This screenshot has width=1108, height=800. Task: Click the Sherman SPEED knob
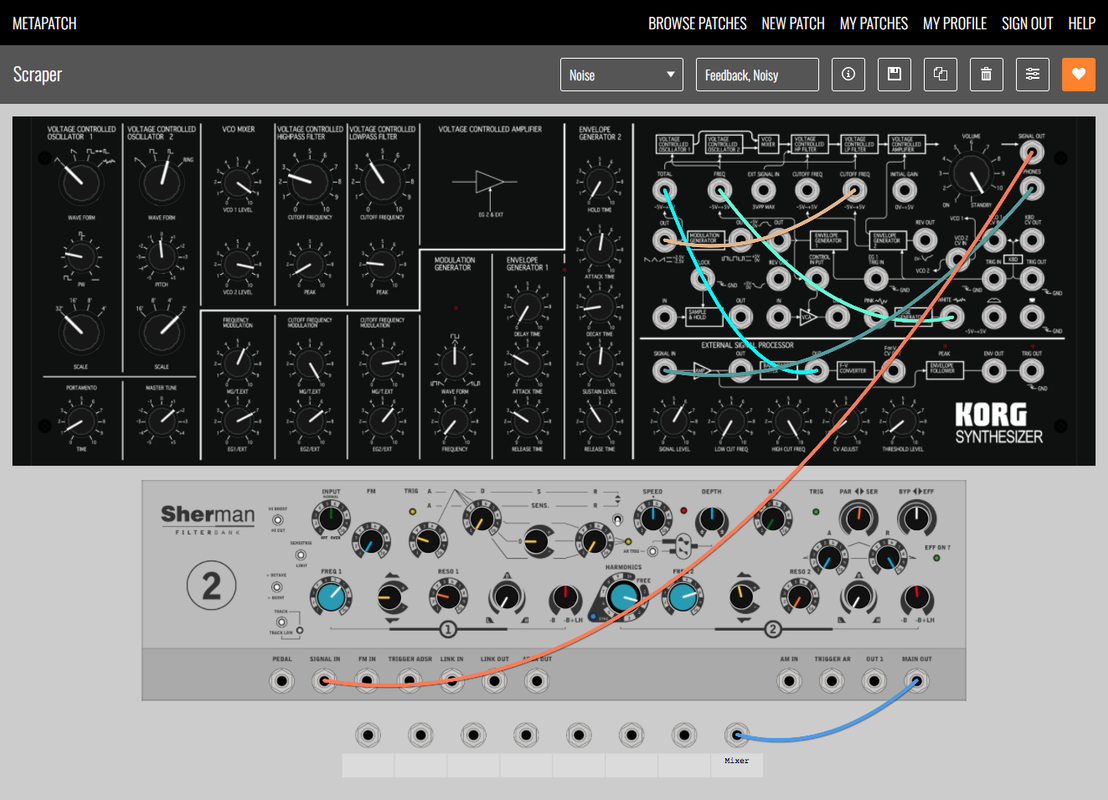[x=652, y=518]
